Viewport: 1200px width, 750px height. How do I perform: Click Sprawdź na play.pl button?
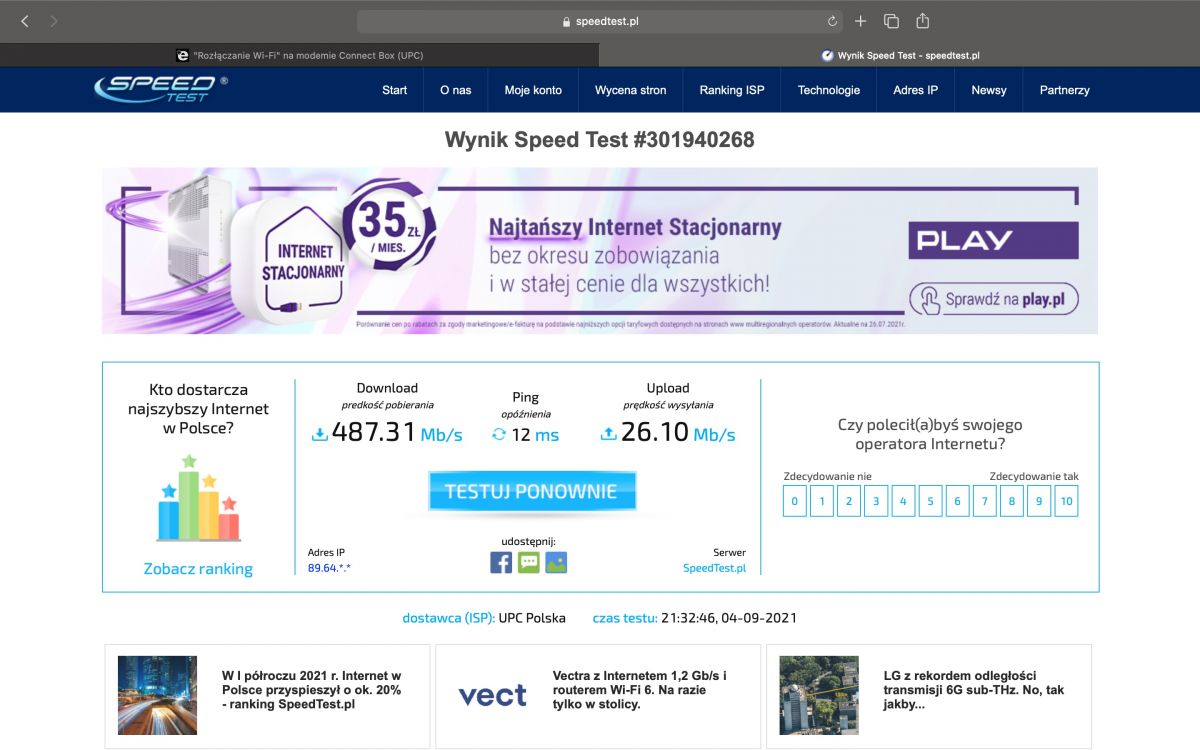tap(994, 299)
